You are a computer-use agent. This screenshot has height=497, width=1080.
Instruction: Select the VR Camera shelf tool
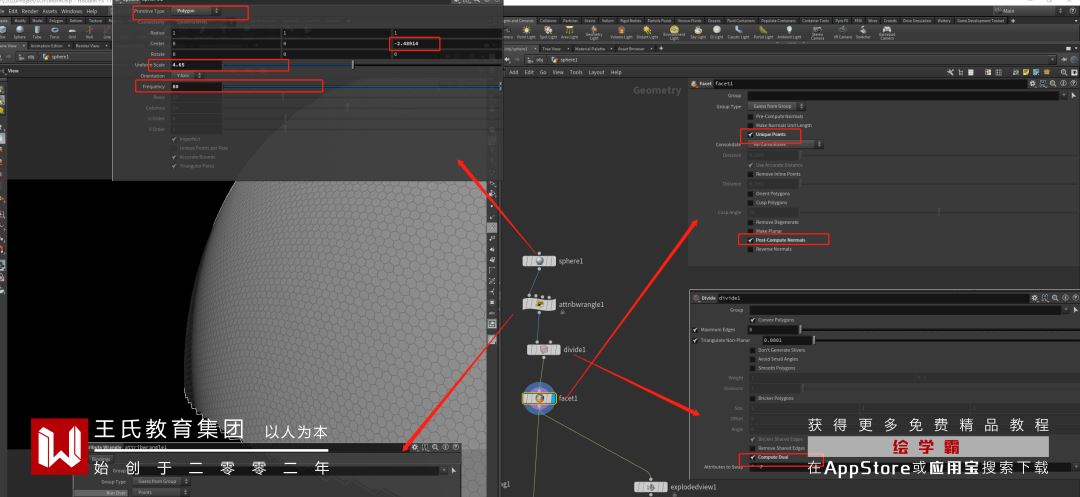tap(842, 32)
